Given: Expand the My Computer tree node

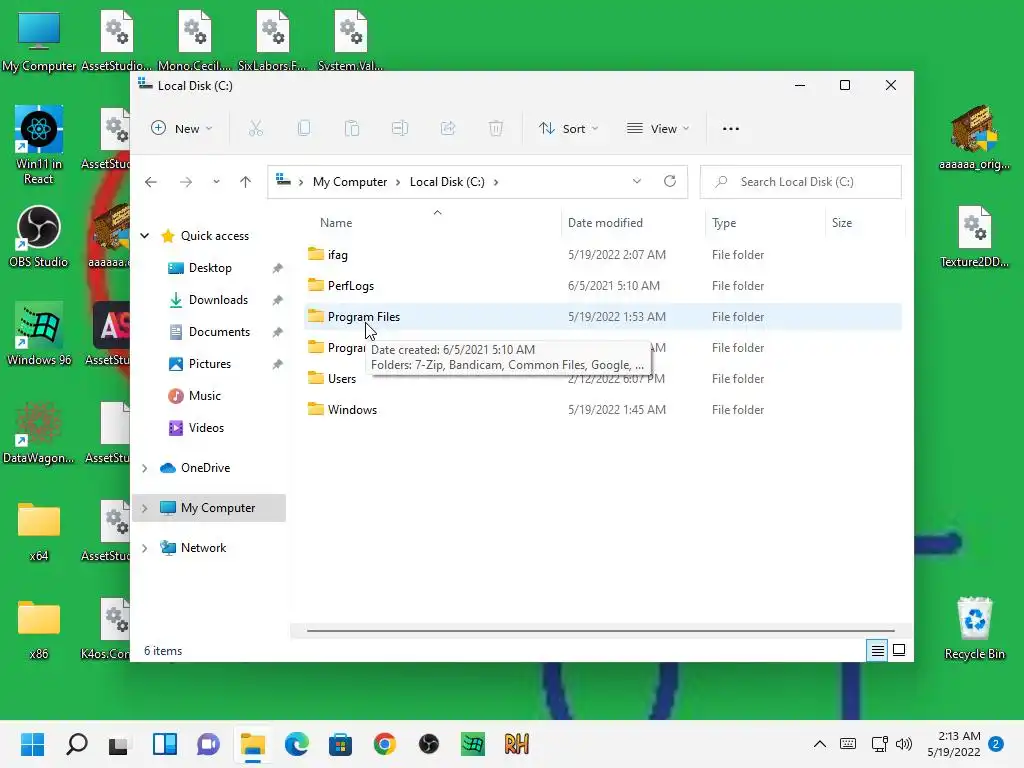Looking at the screenshot, I should (145, 508).
